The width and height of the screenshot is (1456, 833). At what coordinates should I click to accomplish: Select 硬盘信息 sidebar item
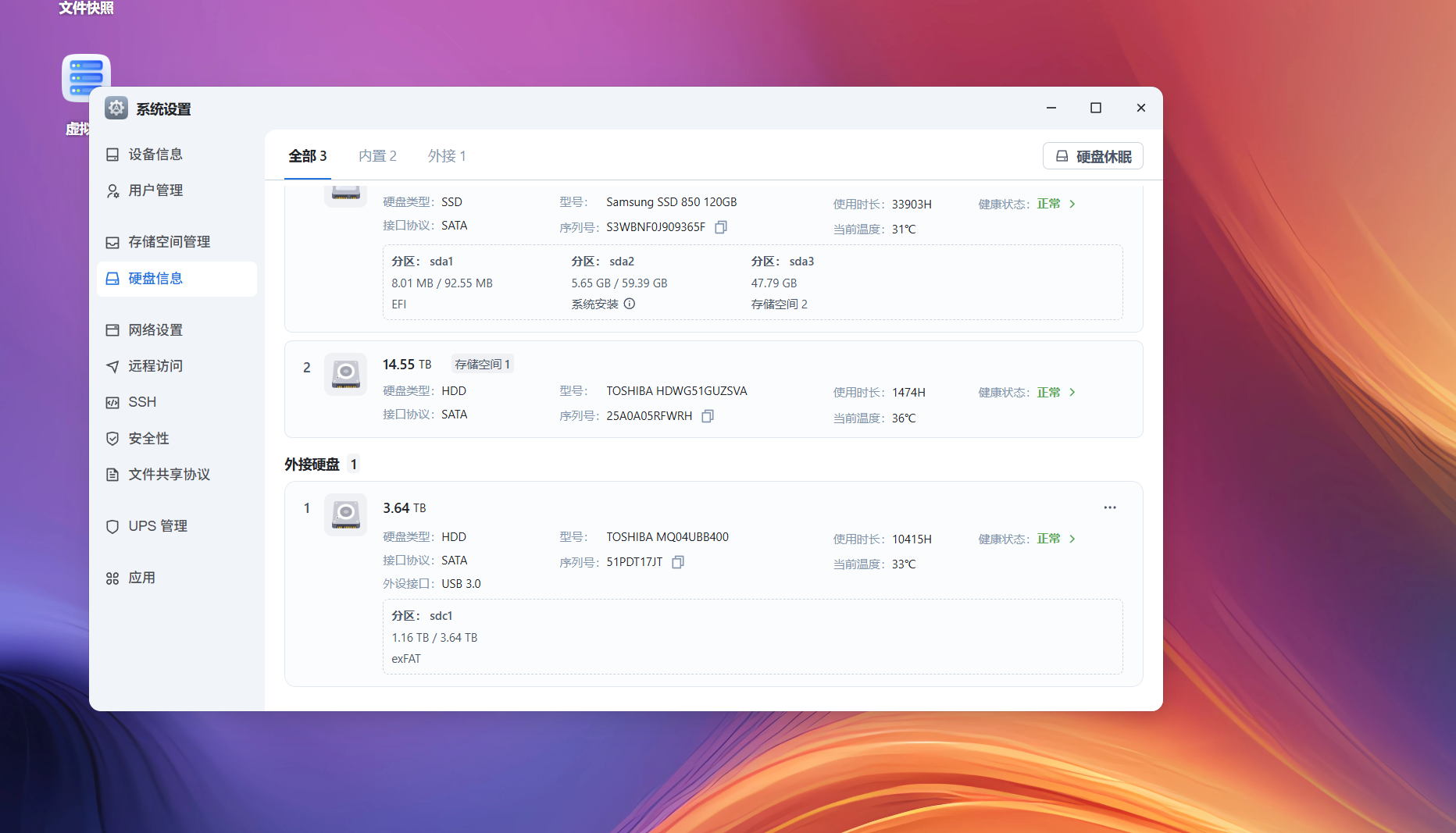(177, 279)
